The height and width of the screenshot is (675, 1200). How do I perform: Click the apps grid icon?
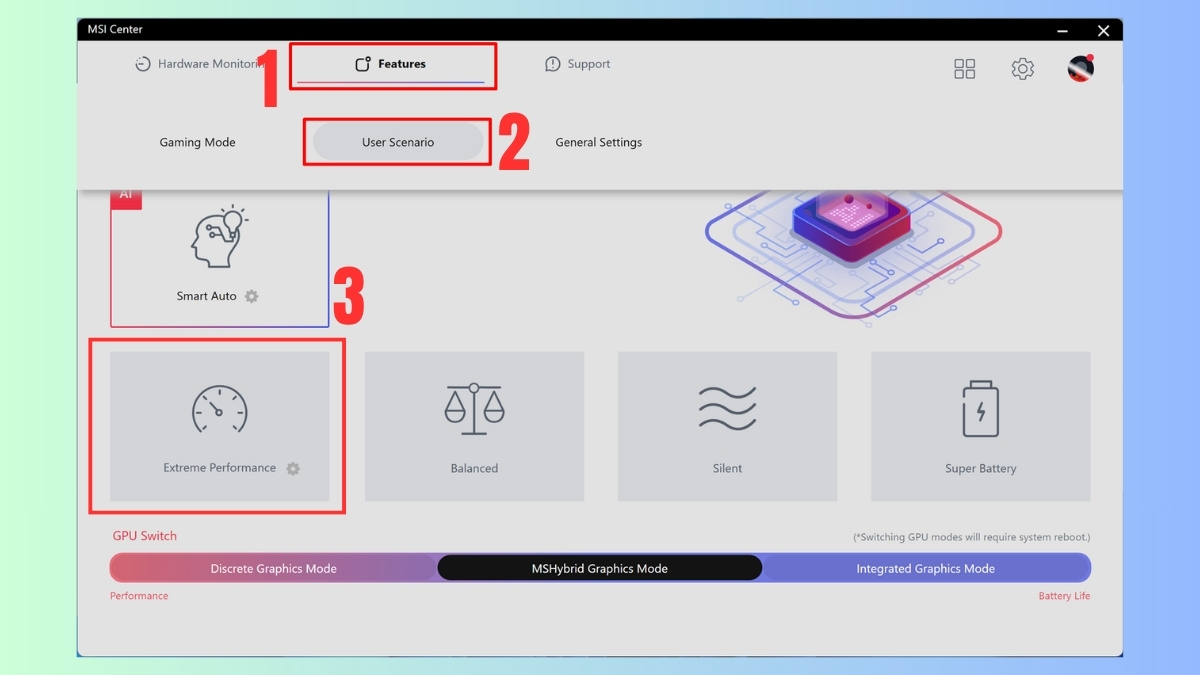tap(965, 68)
